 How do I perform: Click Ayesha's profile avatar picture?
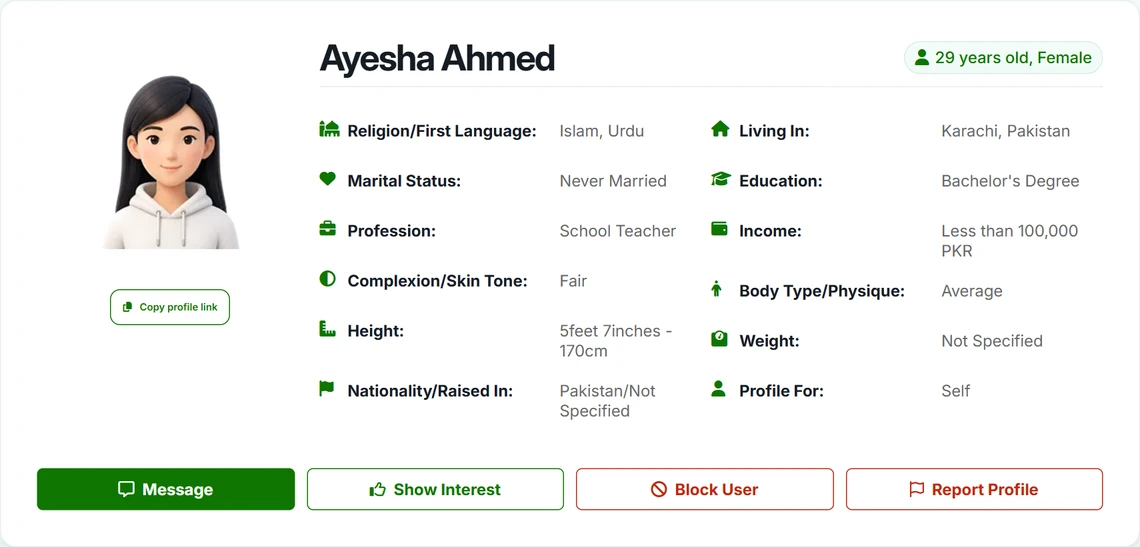tap(172, 162)
